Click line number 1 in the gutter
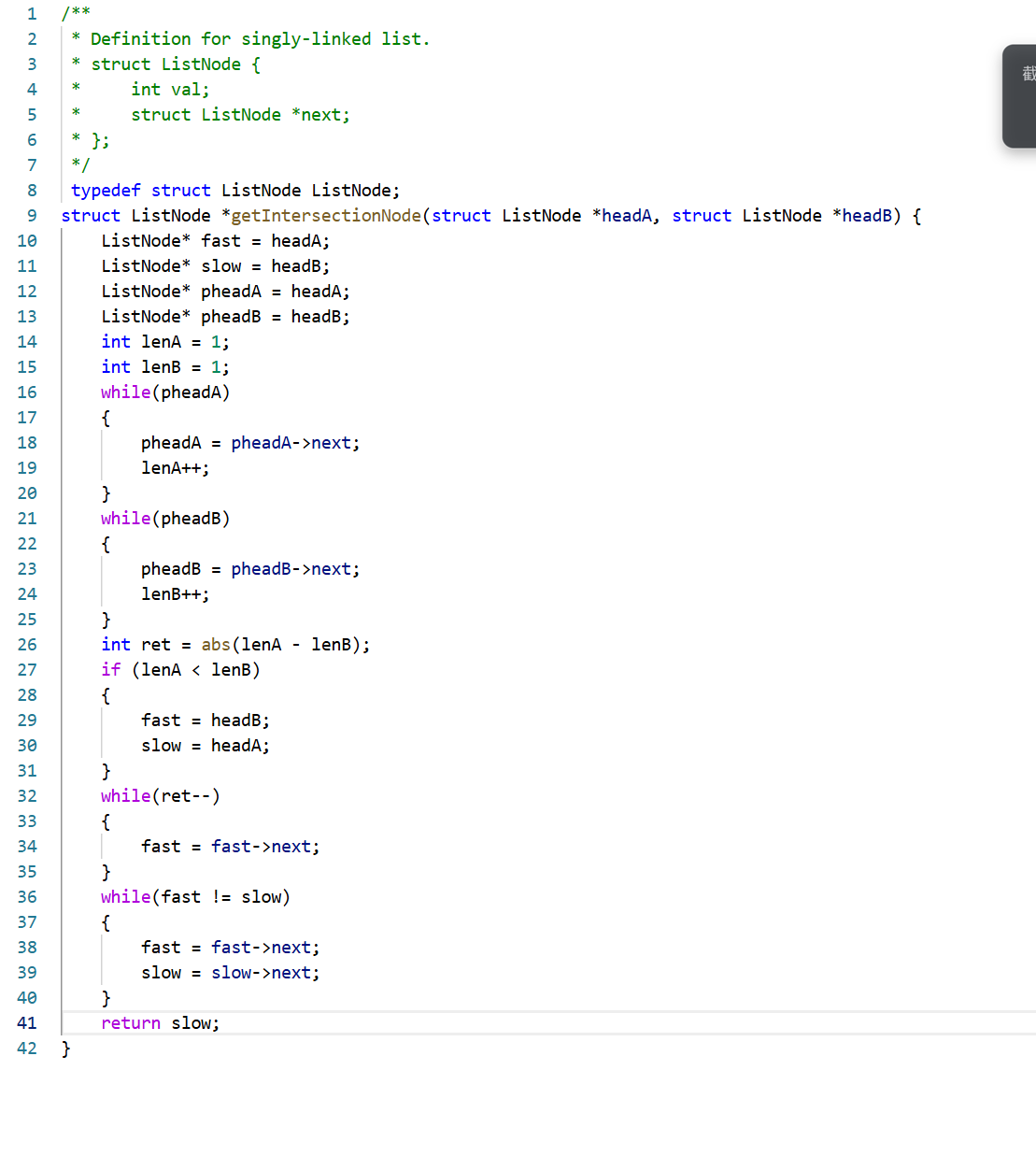This screenshot has height=1156, width=1036. click(32, 14)
